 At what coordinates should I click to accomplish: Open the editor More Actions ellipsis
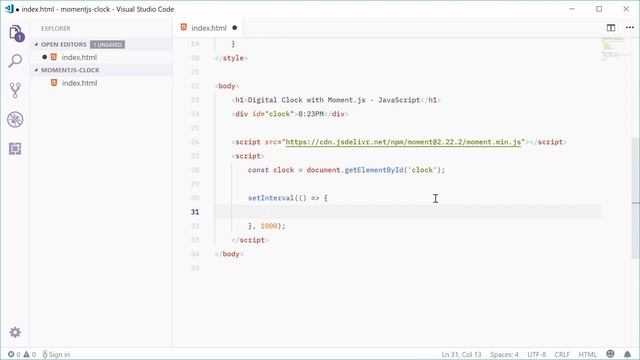630,28
